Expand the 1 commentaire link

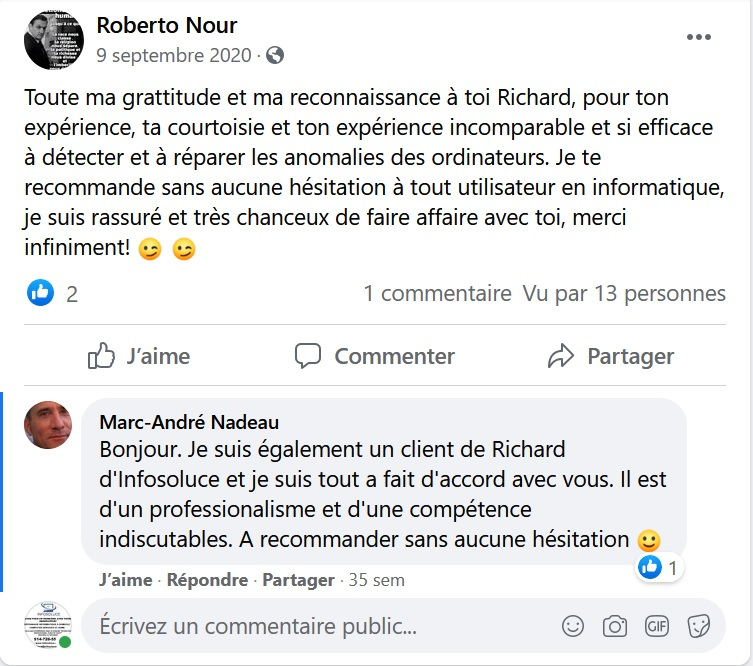[437, 293]
